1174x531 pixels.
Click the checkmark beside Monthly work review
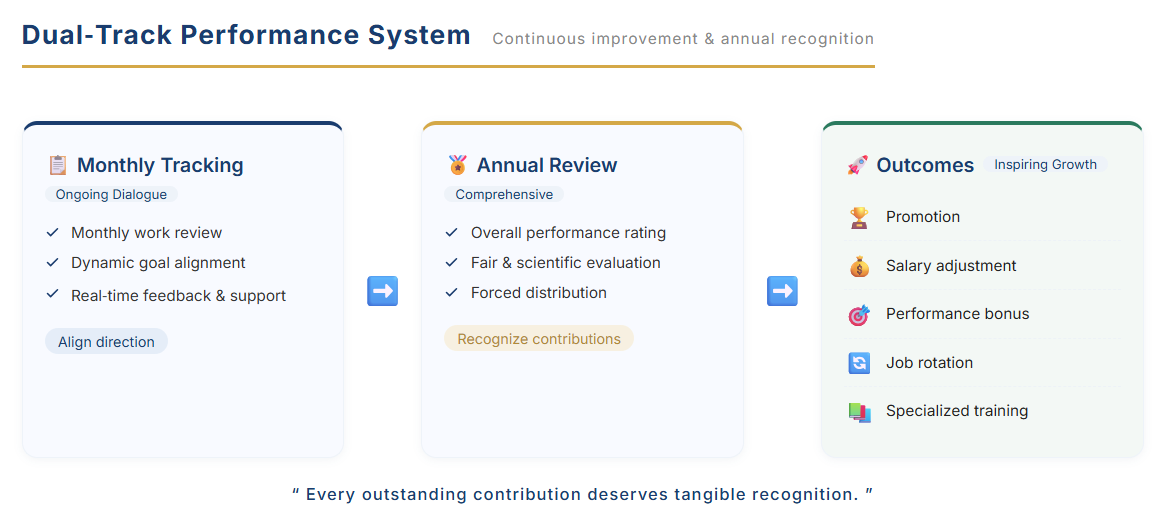[x=52, y=233]
